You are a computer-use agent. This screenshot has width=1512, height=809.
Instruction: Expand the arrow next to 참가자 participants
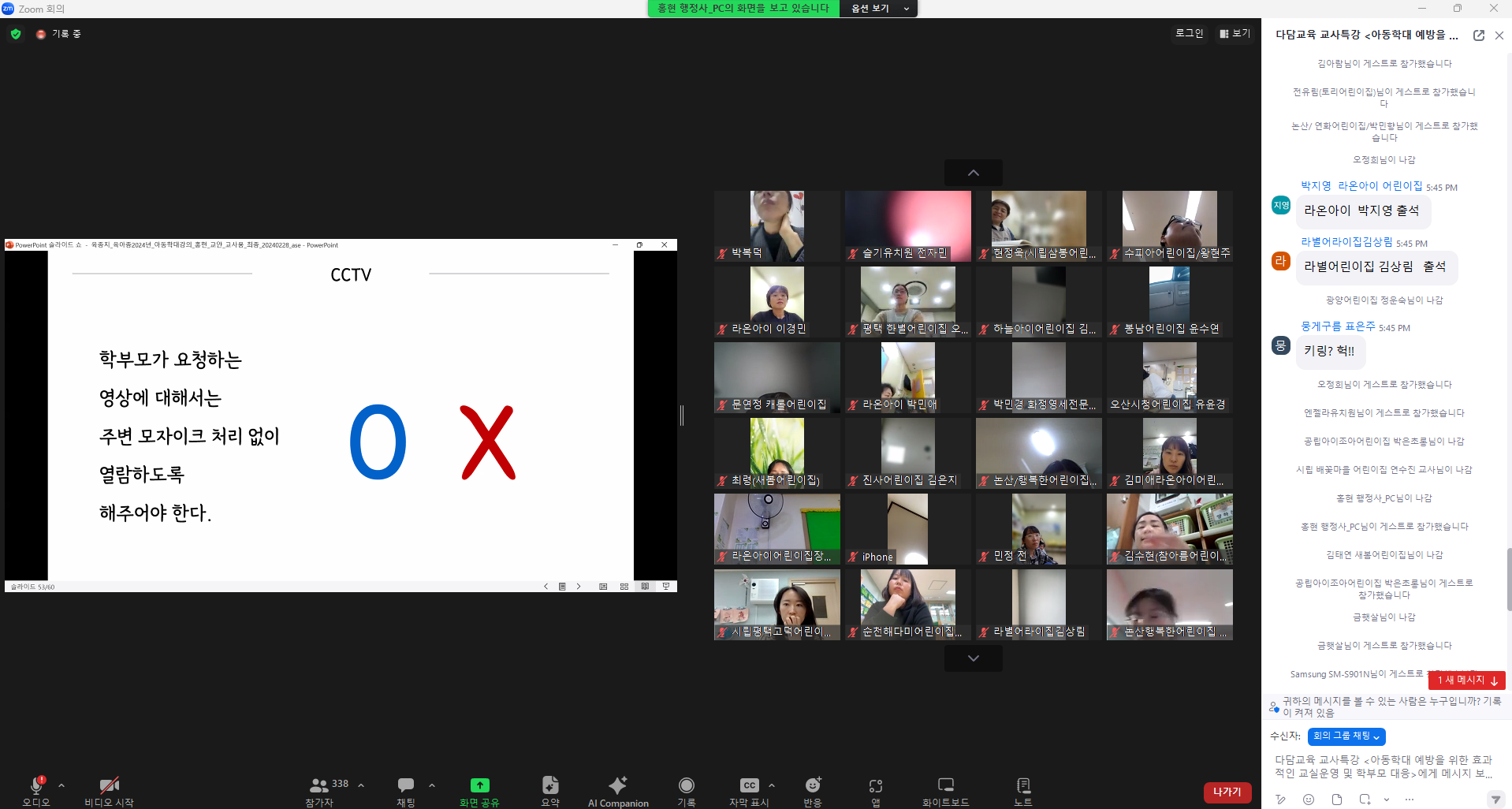click(x=361, y=785)
